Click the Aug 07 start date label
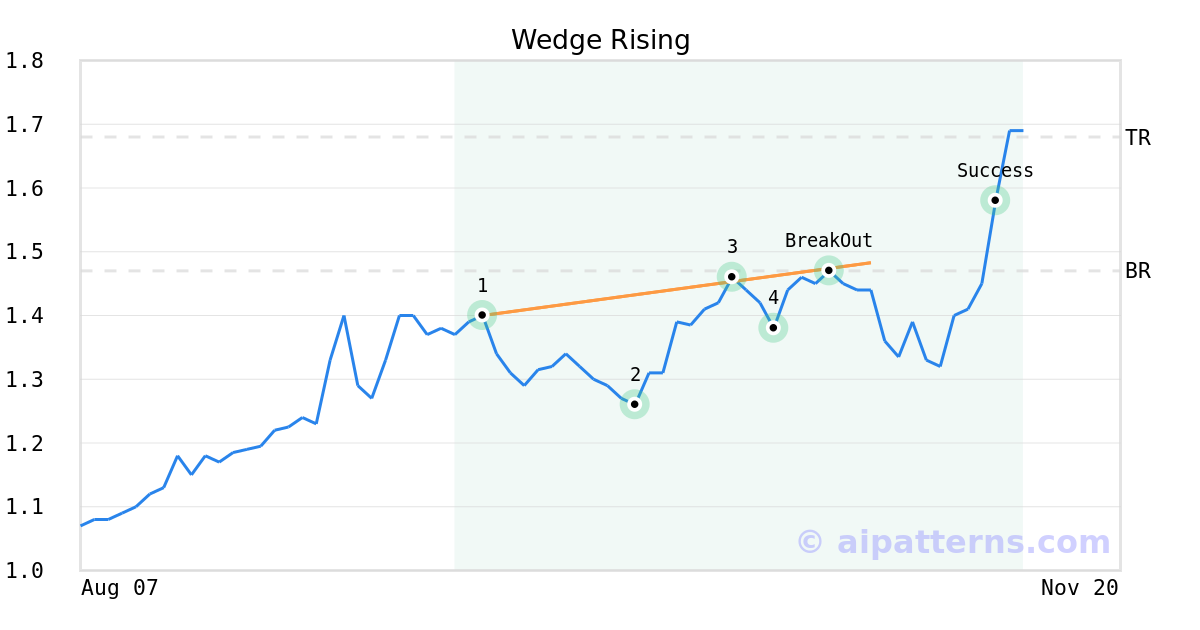 click(120, 588)
